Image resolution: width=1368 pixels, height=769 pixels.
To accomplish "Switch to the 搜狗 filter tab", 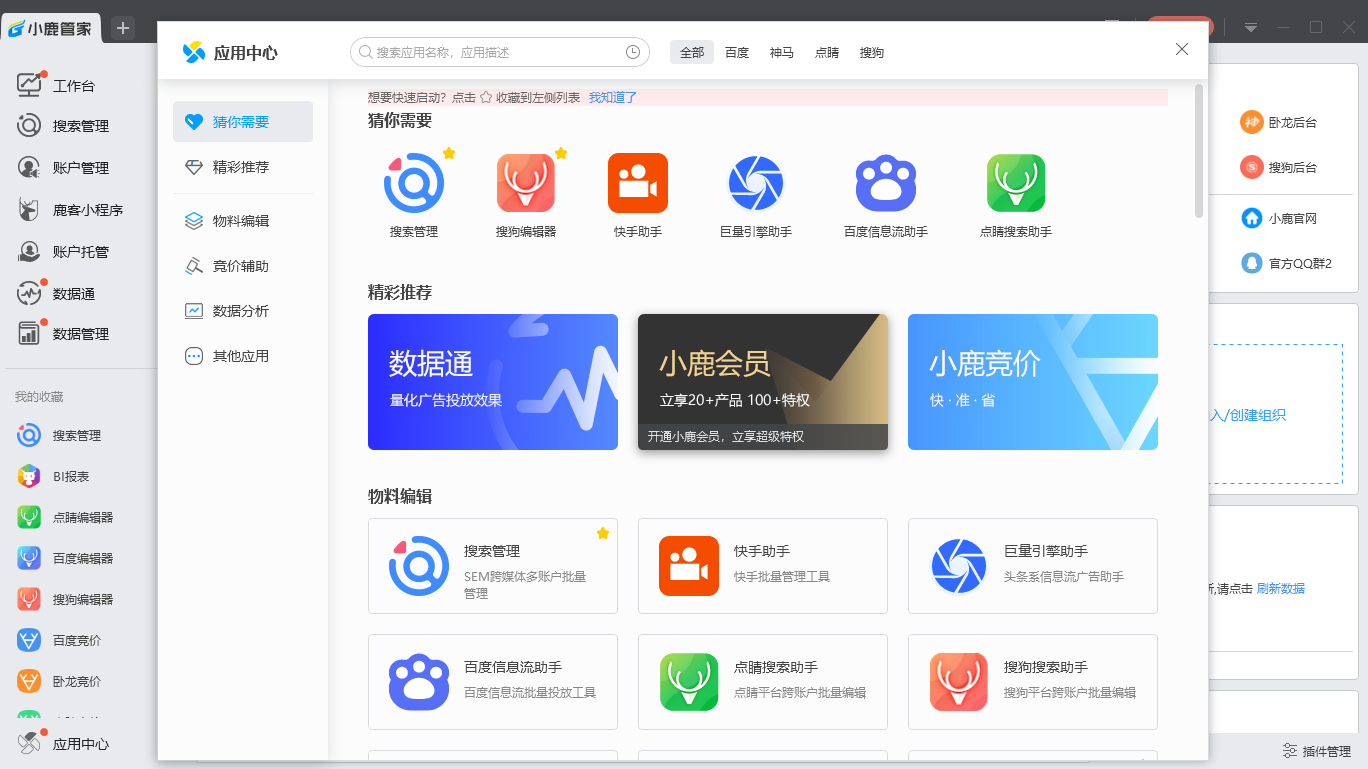I will point(872,52).
